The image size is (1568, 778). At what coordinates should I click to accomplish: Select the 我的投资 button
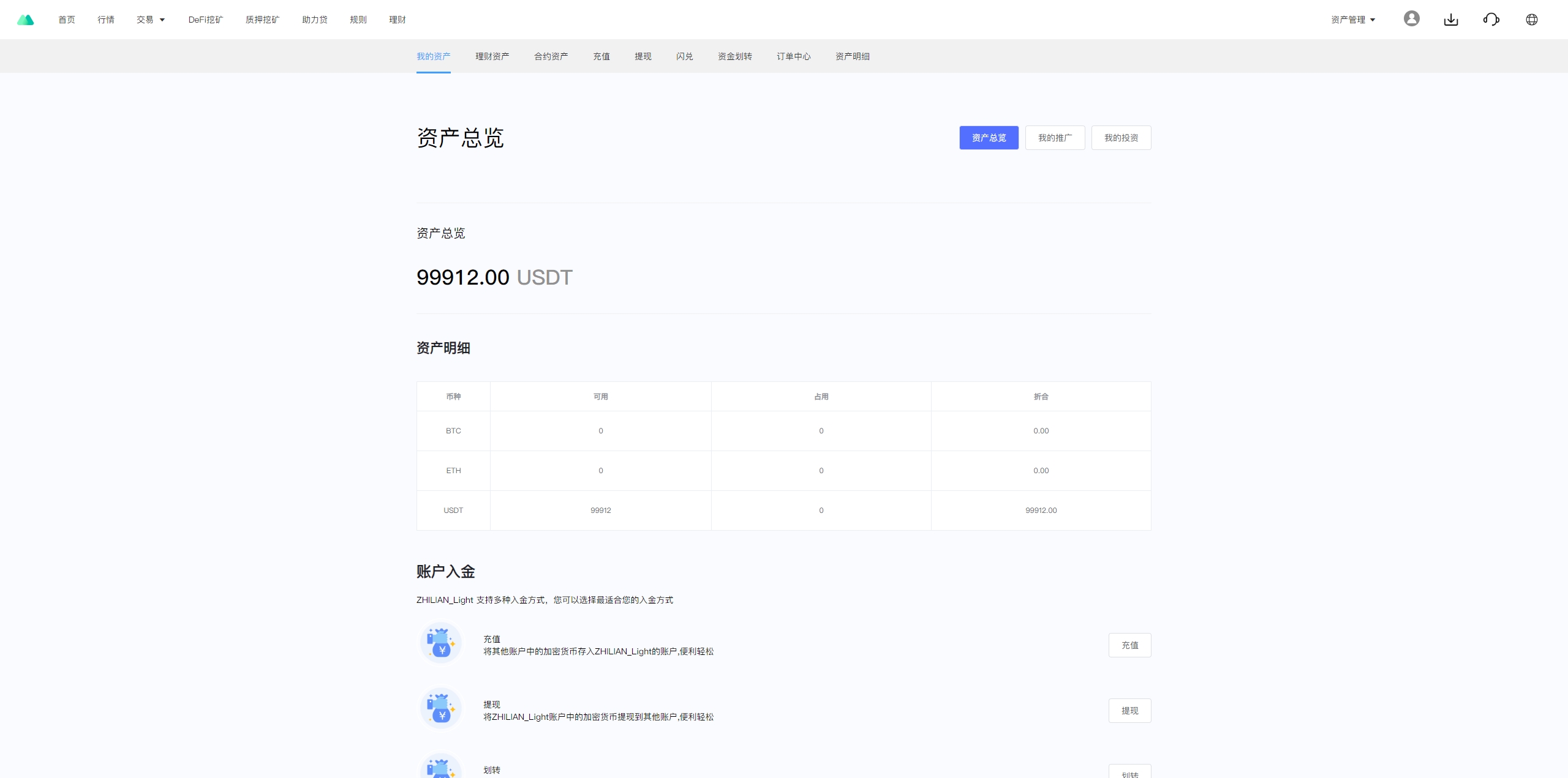1121,138
